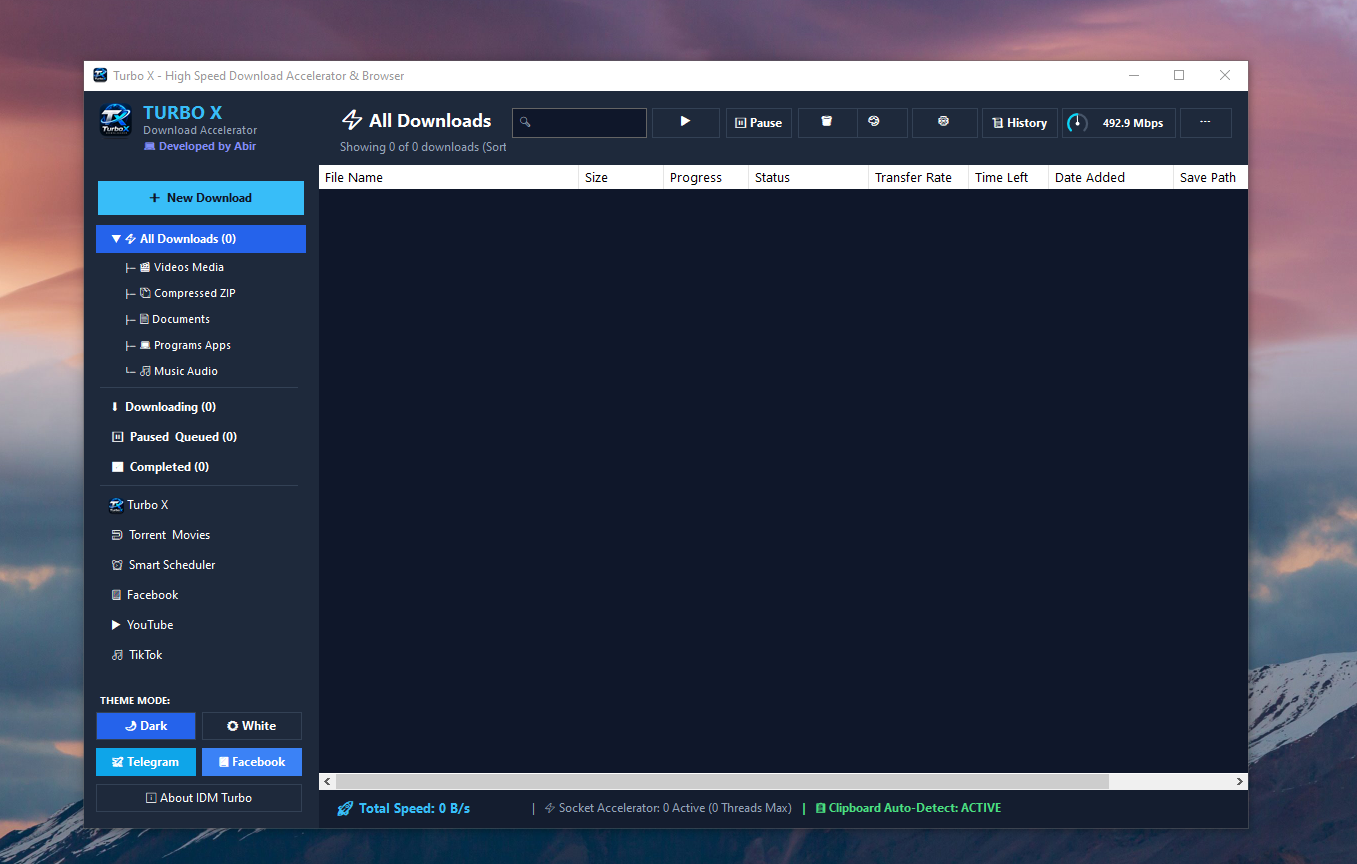Click the blue Telegram button
1357x864 pixels.
click(x=146, y=762)
